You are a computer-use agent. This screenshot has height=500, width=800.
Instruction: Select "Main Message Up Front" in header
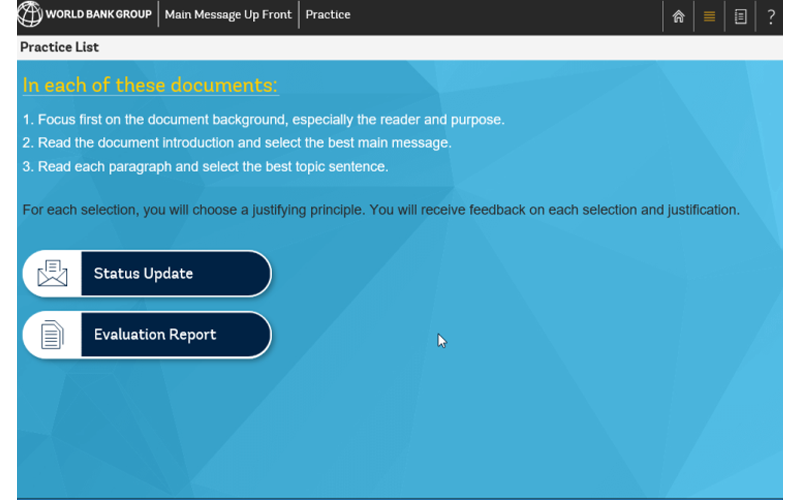[x=228, y=15]
